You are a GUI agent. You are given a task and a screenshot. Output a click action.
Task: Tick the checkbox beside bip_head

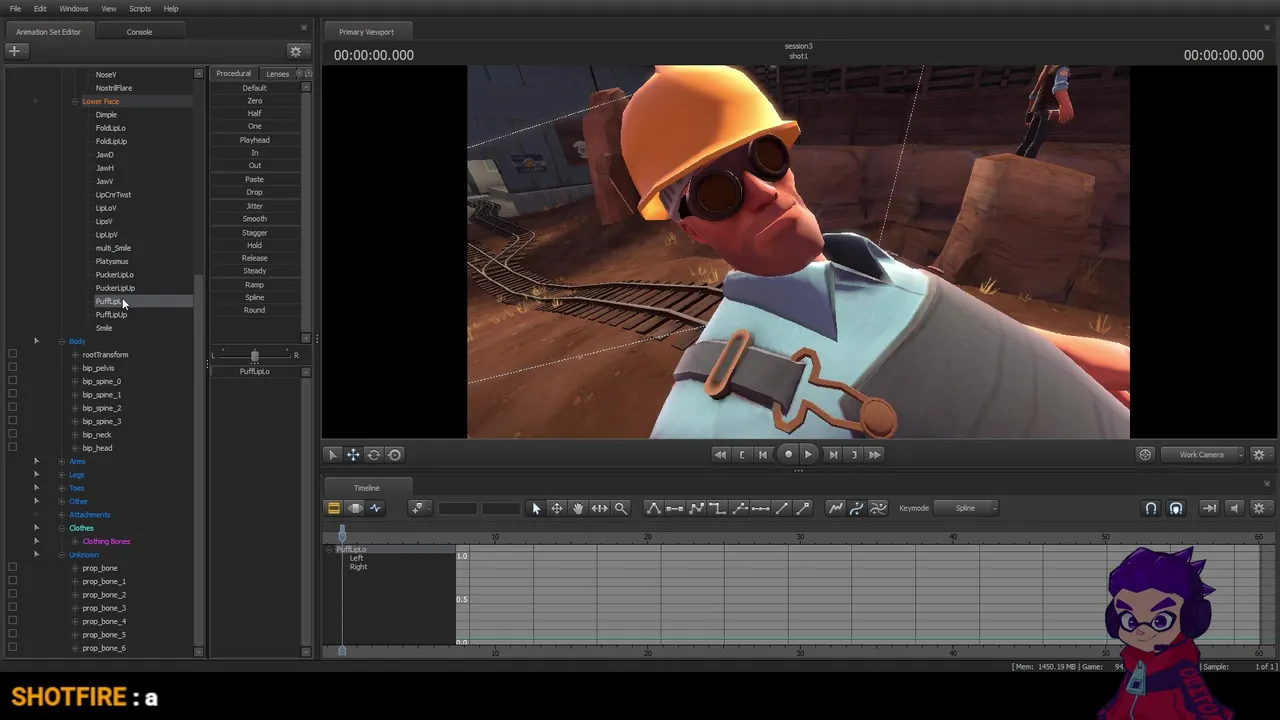(x=12, y=448)
